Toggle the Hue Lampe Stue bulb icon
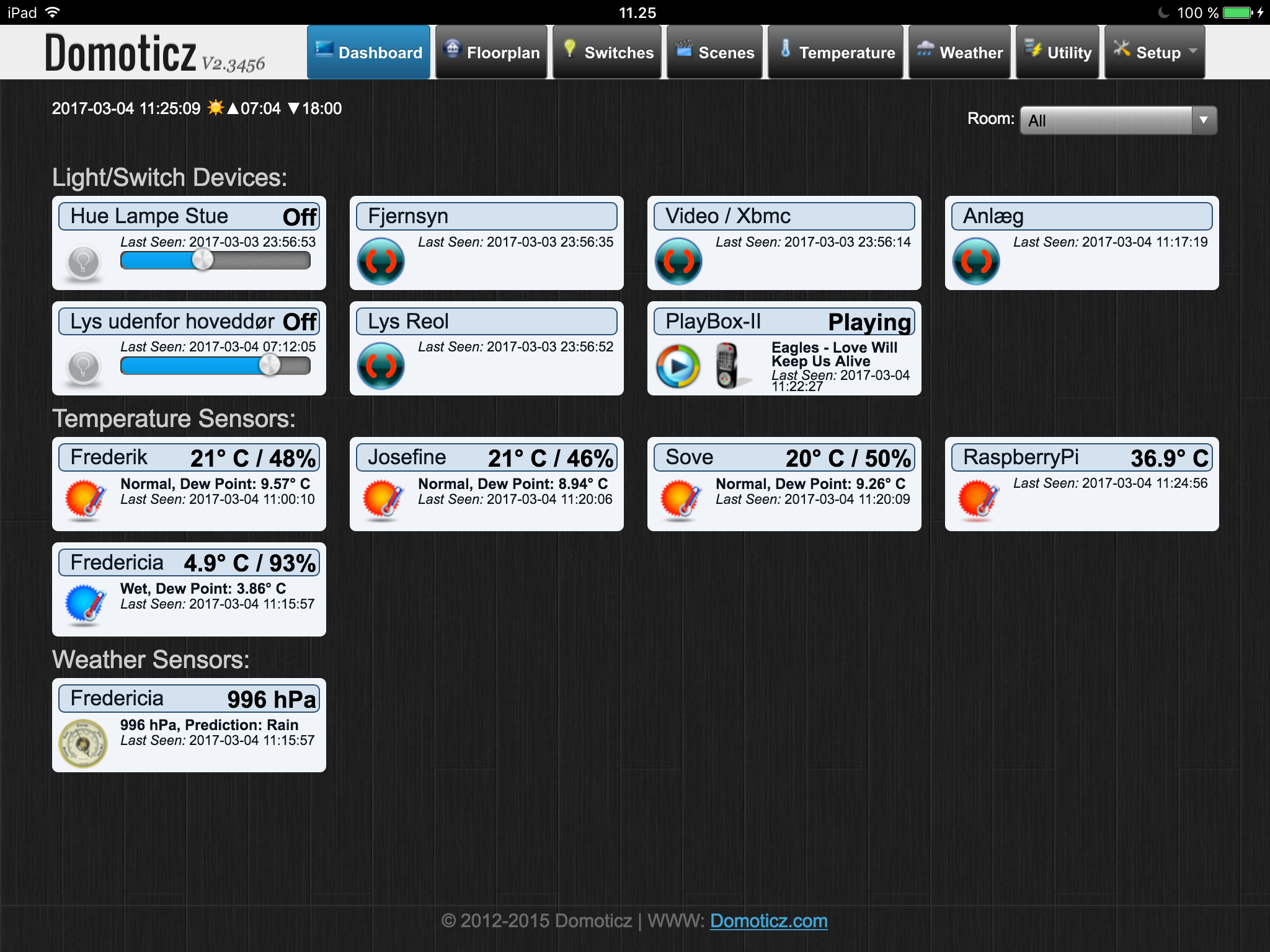Viewport: 1270px width, 952px height. tap(83, 262)
